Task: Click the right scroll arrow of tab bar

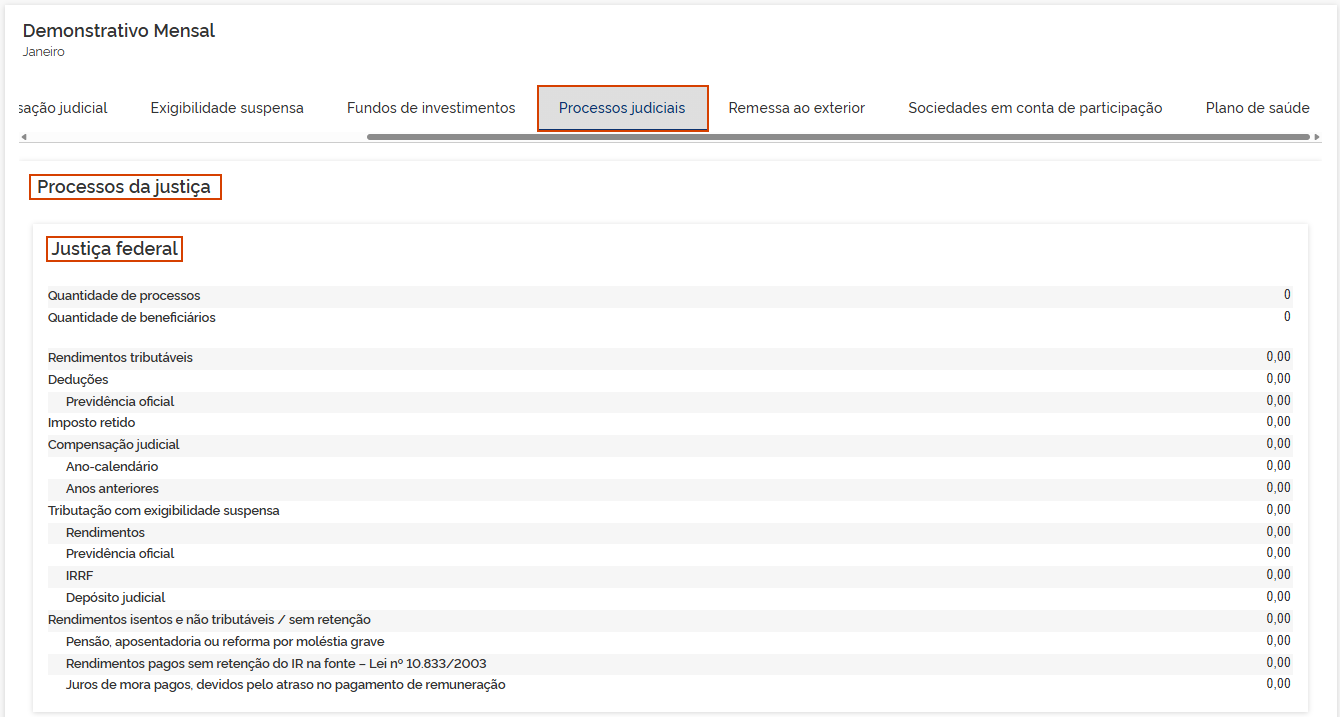Action: (1316, 137)
